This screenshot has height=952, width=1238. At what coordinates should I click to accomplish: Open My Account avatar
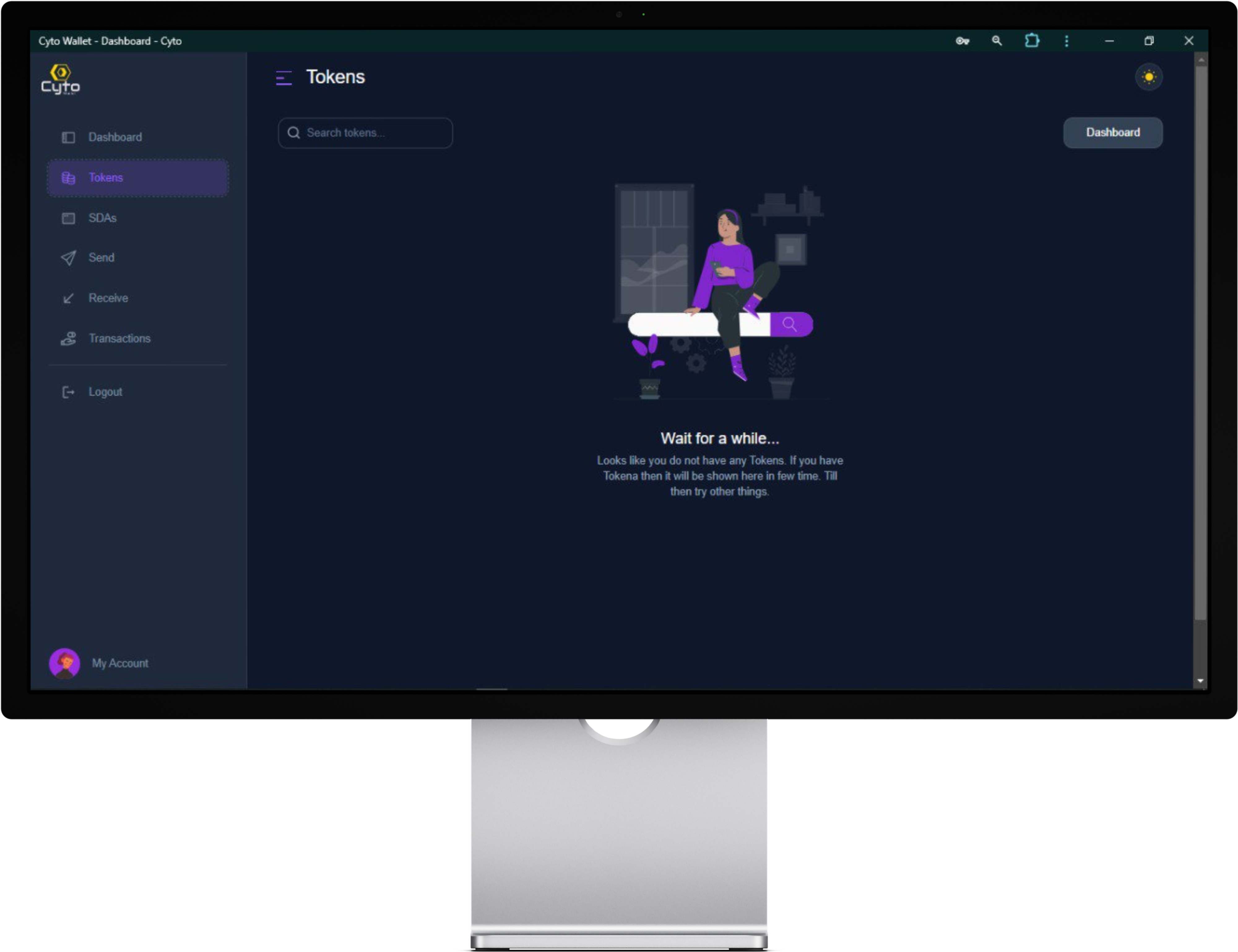tap(65, 663)
